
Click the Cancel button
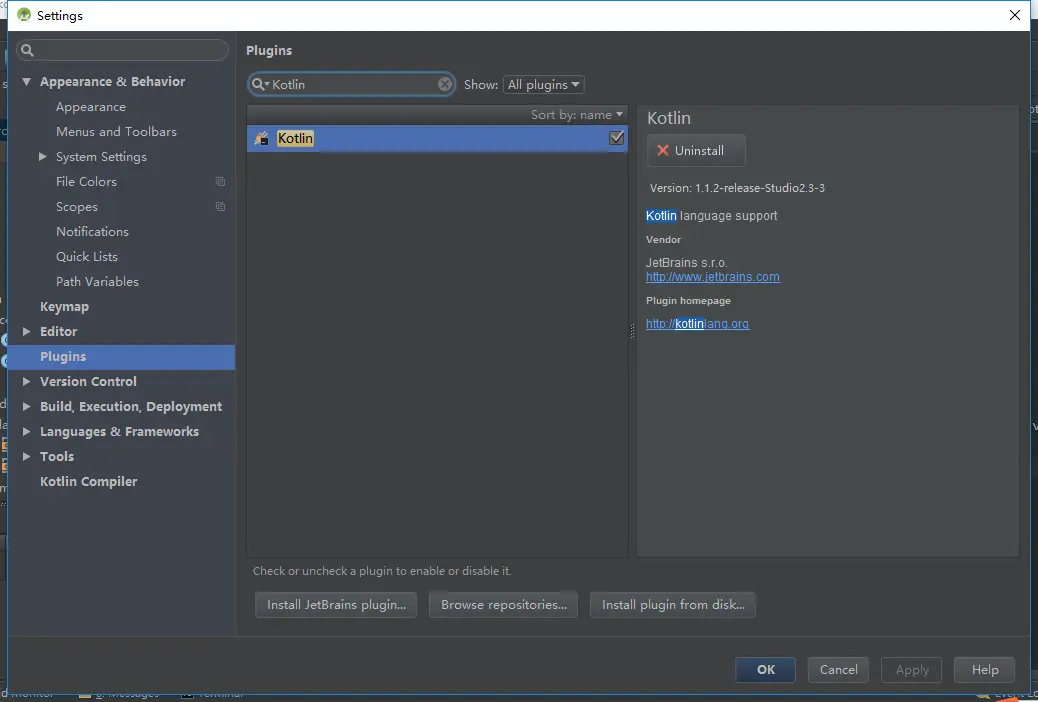point(838,670)
